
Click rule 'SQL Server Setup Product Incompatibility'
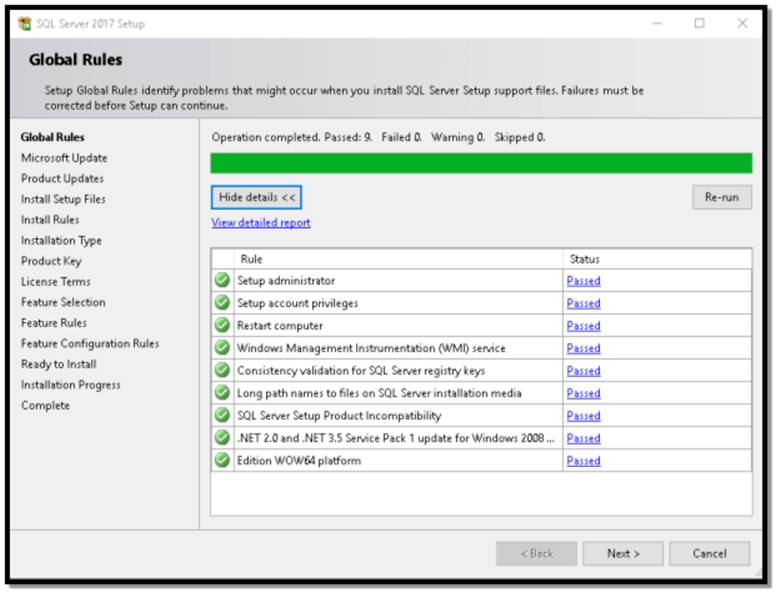click(339, 416)
